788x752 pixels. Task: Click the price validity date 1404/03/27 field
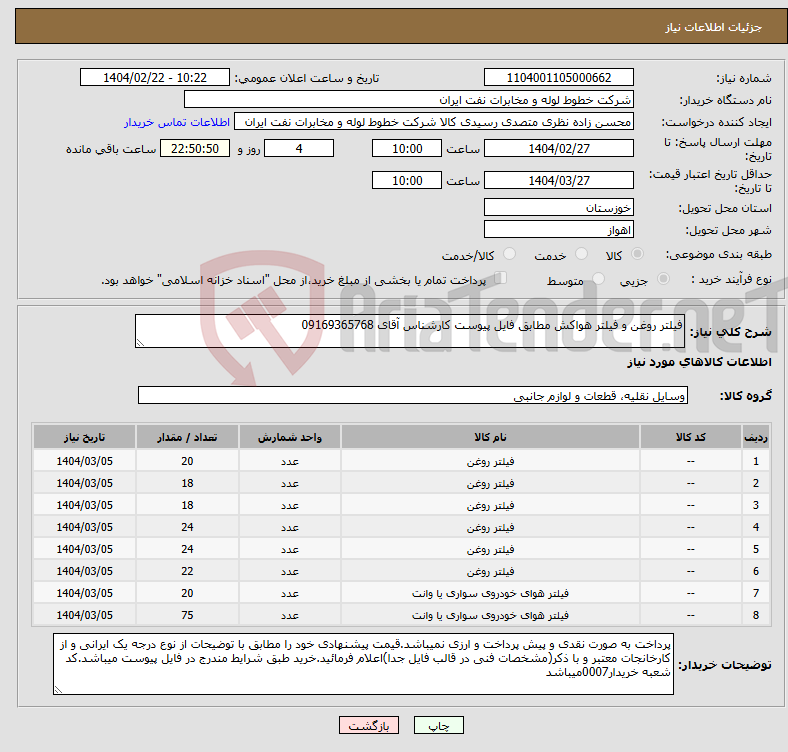pos(558,180)
